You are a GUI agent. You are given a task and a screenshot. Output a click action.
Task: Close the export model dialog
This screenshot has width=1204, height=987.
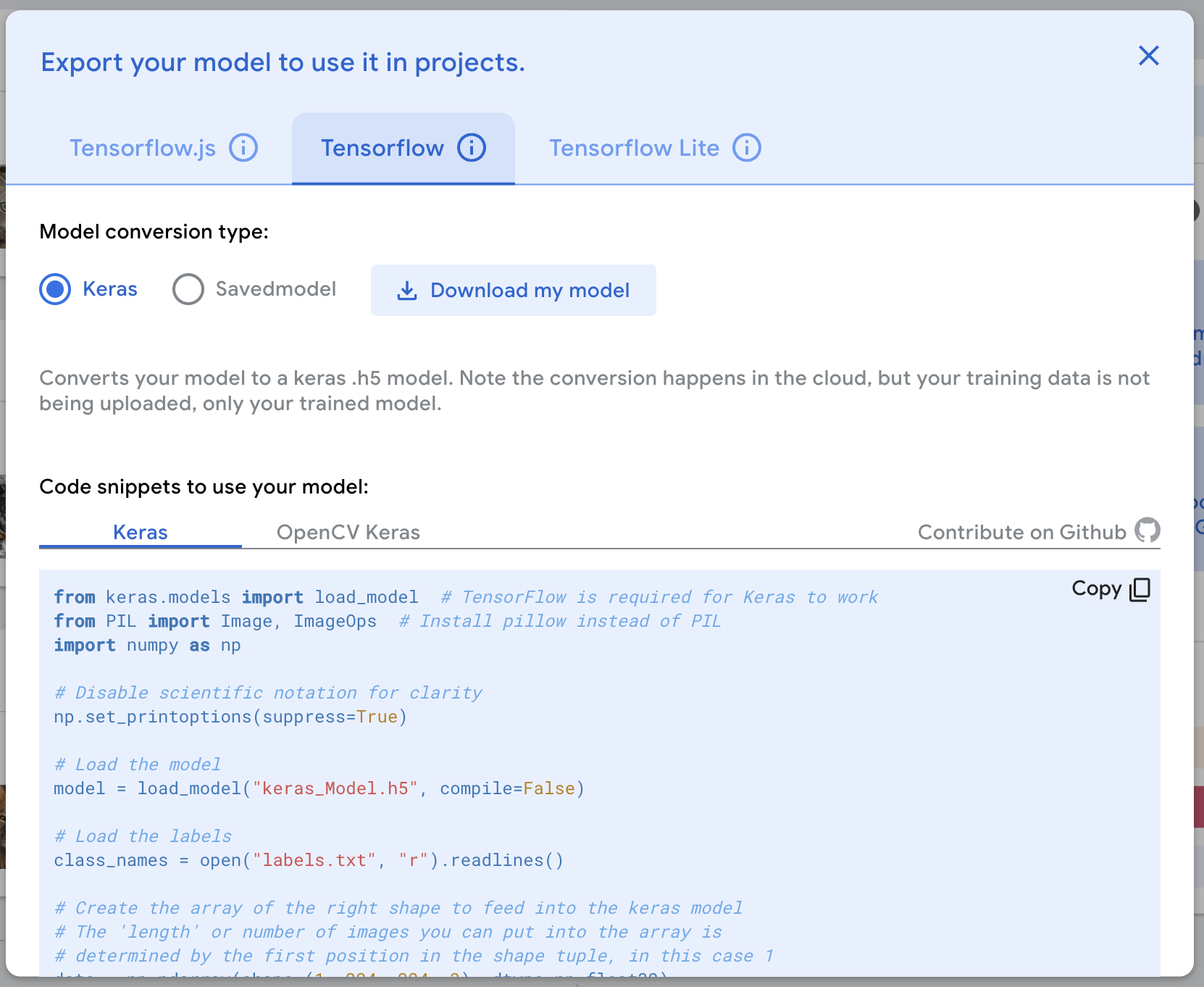1148,56
